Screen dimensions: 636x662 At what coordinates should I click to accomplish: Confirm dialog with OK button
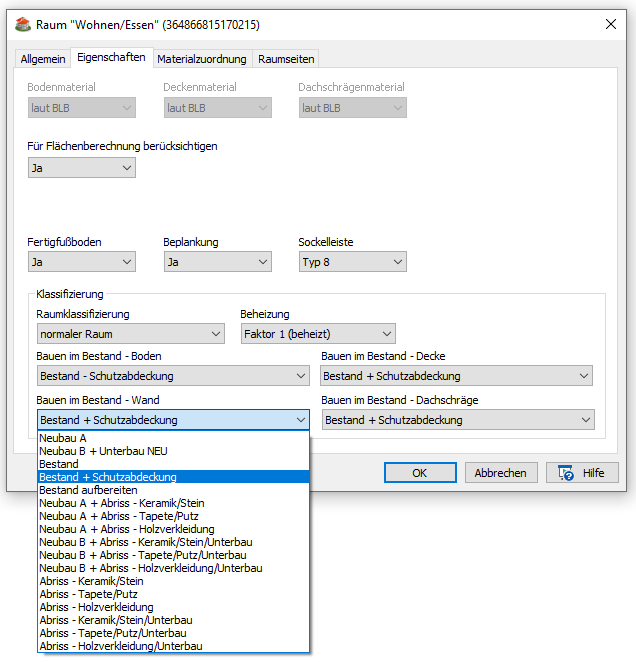click(420, 473)
